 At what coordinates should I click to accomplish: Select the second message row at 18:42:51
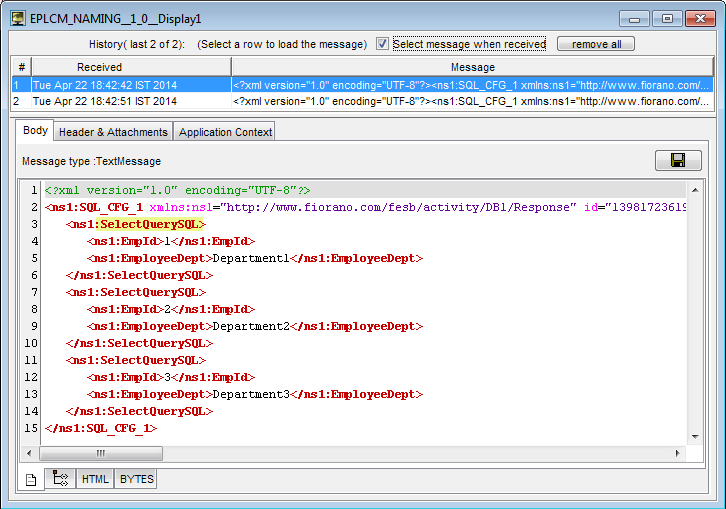tap(130, 101)
